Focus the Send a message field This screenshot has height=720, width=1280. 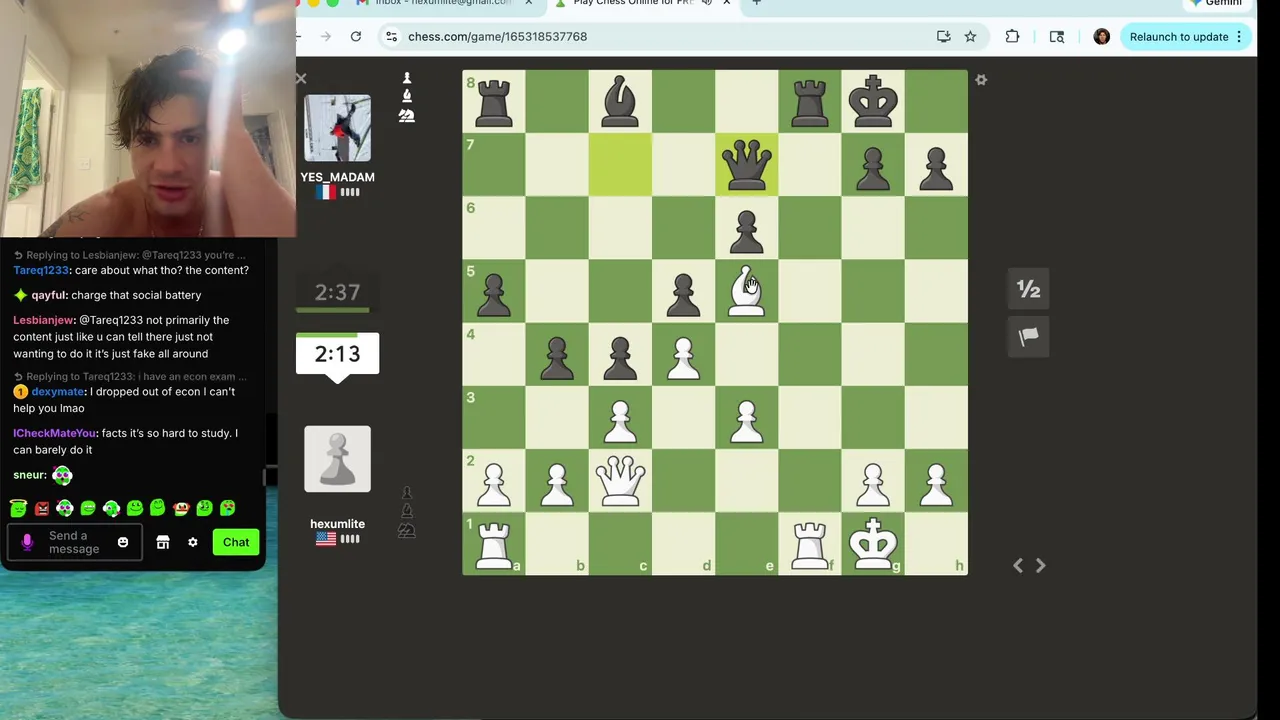74,543
